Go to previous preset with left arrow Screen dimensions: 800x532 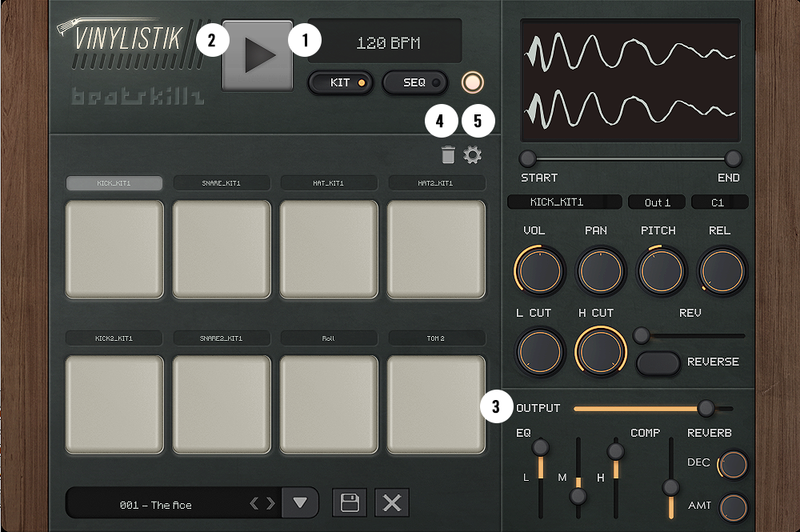coord(254,503)
